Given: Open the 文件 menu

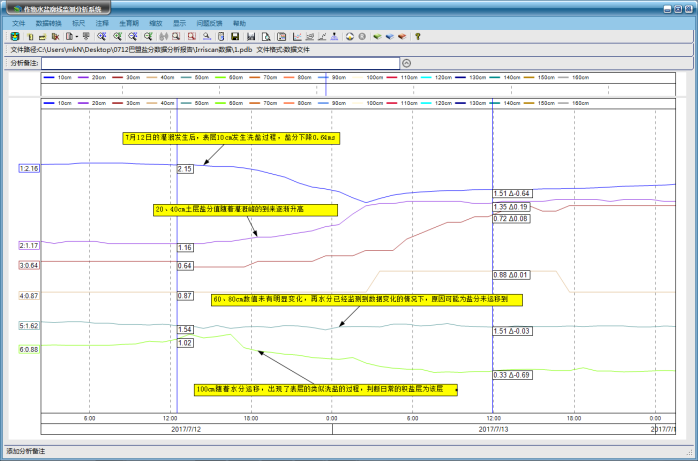Looking at the screenshot, I should [19, 23].
